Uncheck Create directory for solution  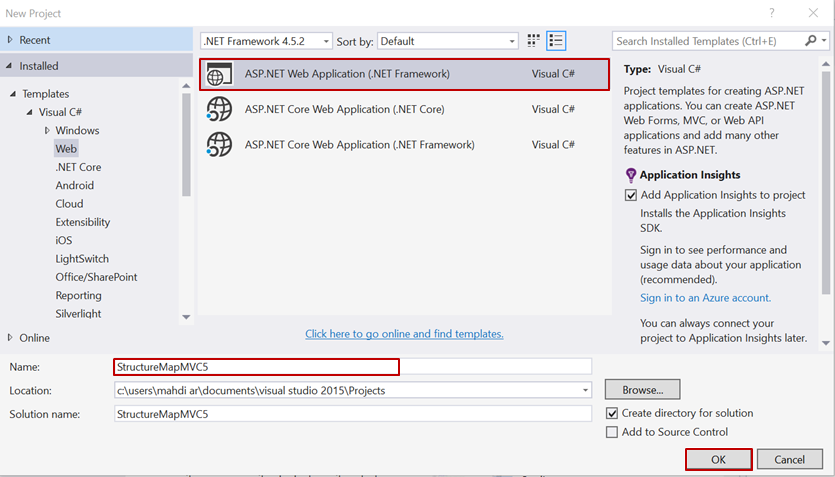click(612, 413)
